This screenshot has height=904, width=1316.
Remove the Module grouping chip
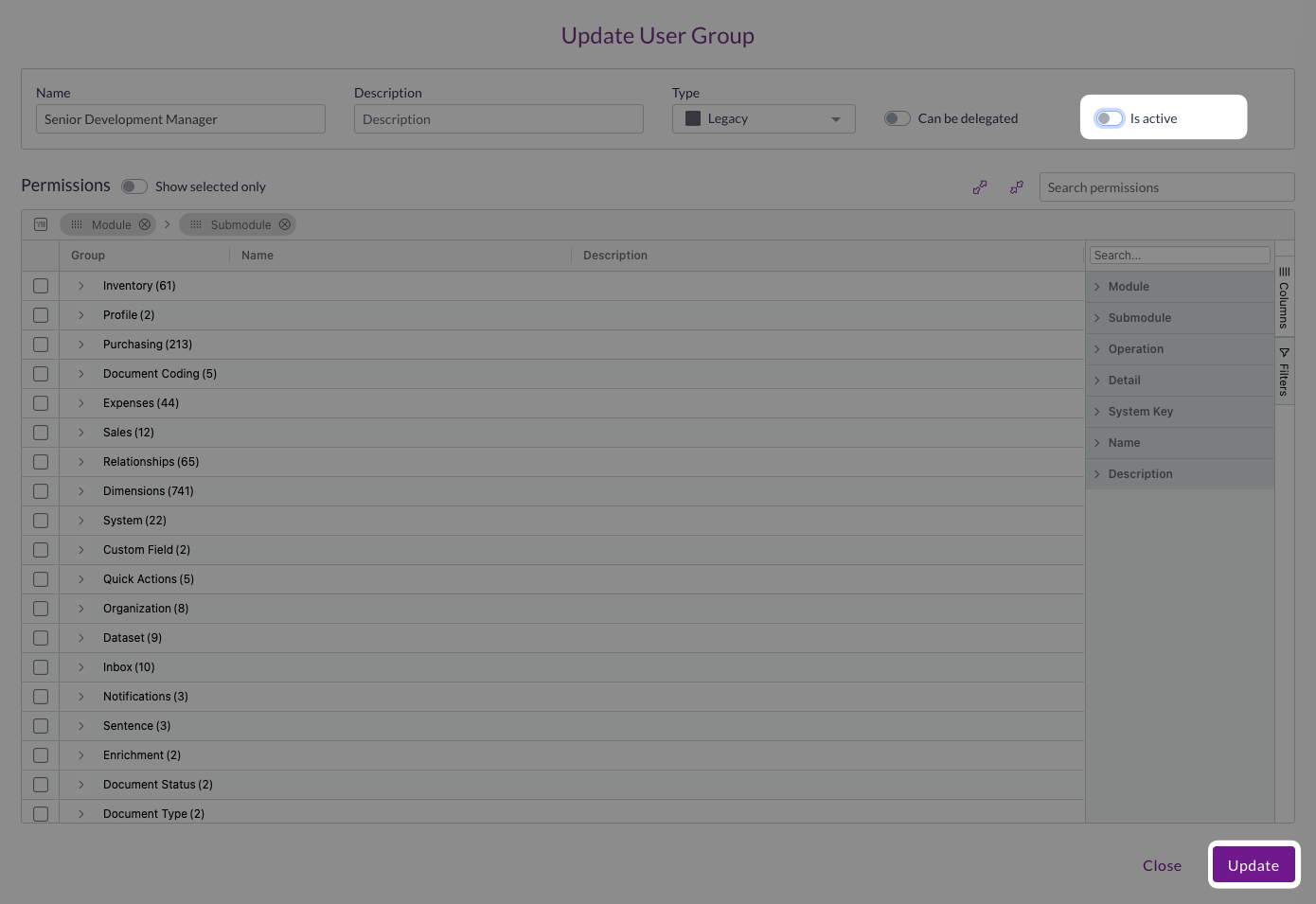pos(145,224)
